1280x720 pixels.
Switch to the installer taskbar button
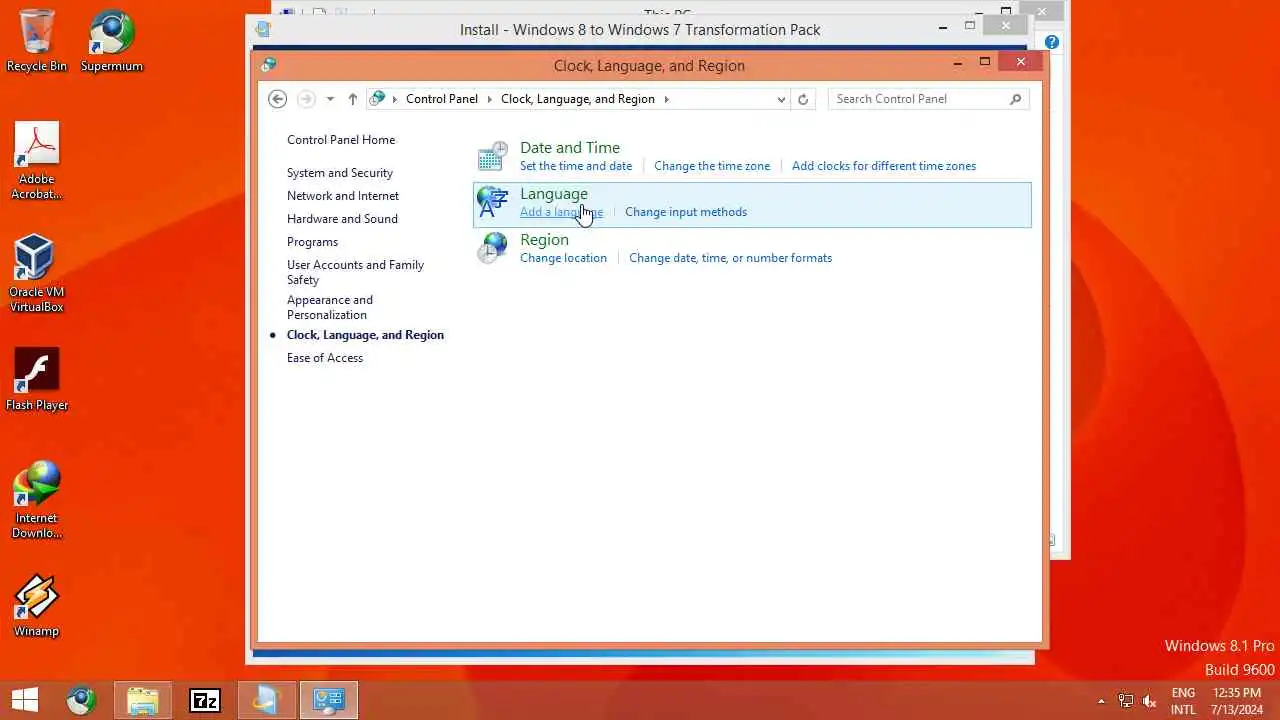[267, 700]
